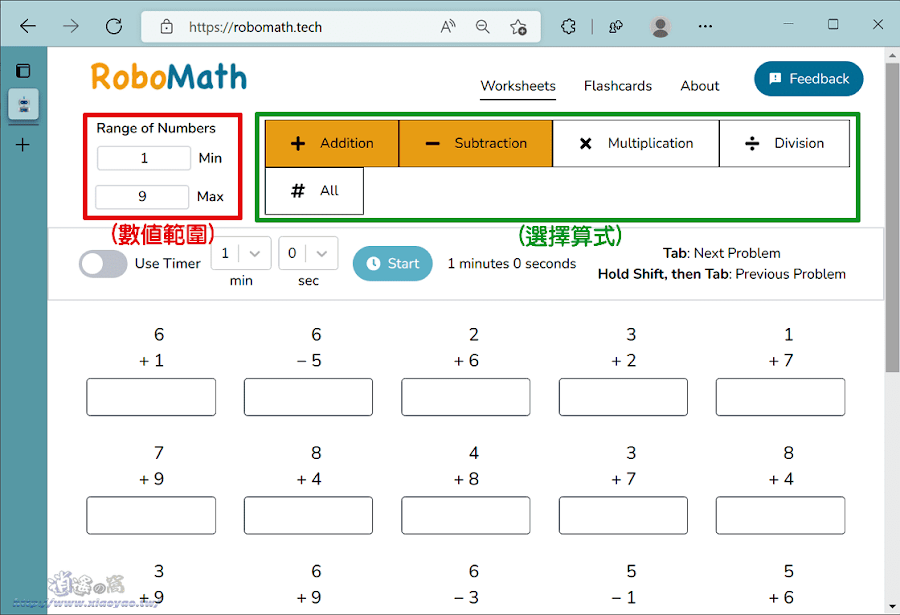Enable Multiplication problems

pos(636,143)
